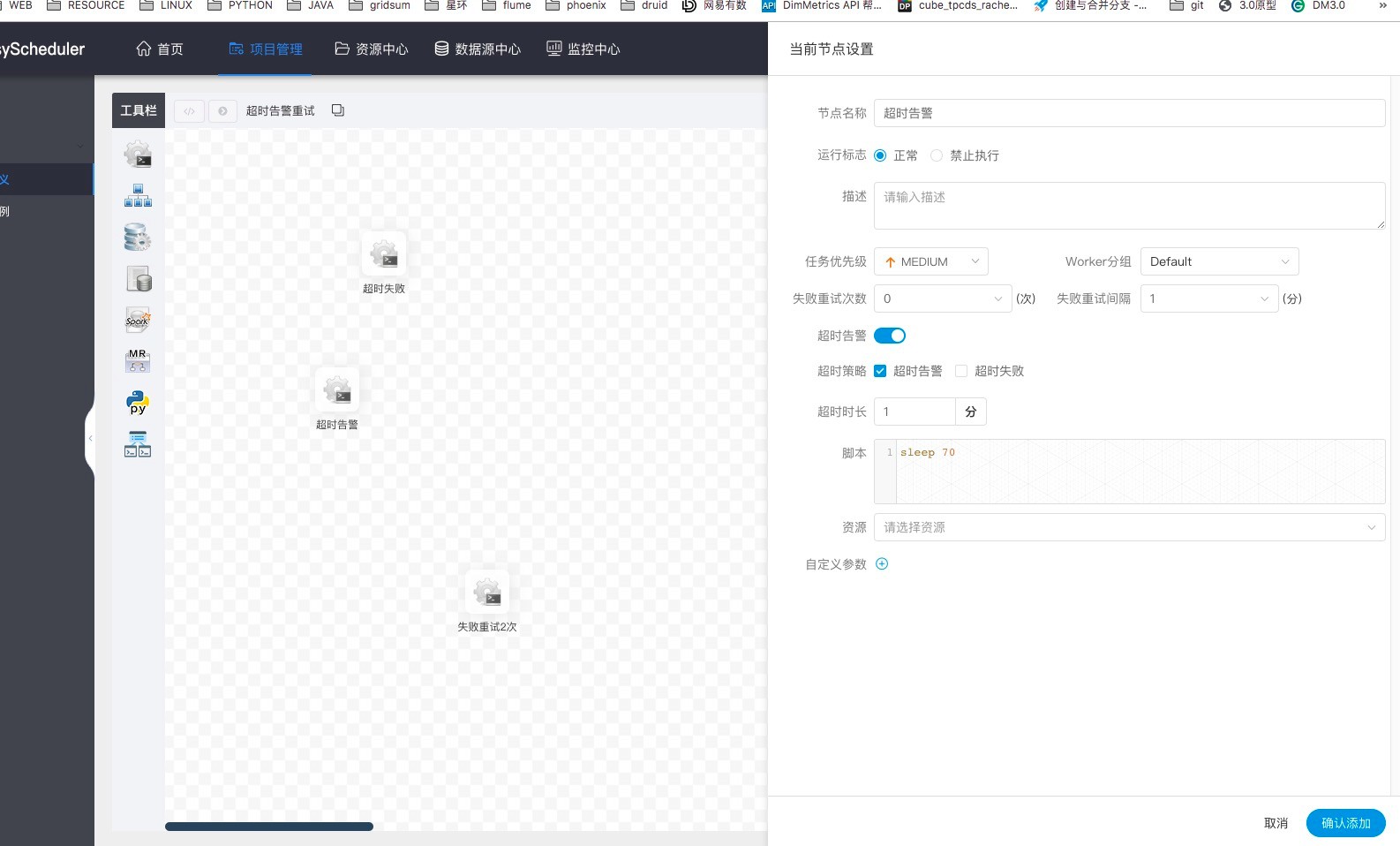This screenshot has height=846, width=1400.
Task: Click the 确认添加 button
Action: (x=1346, y=823)
